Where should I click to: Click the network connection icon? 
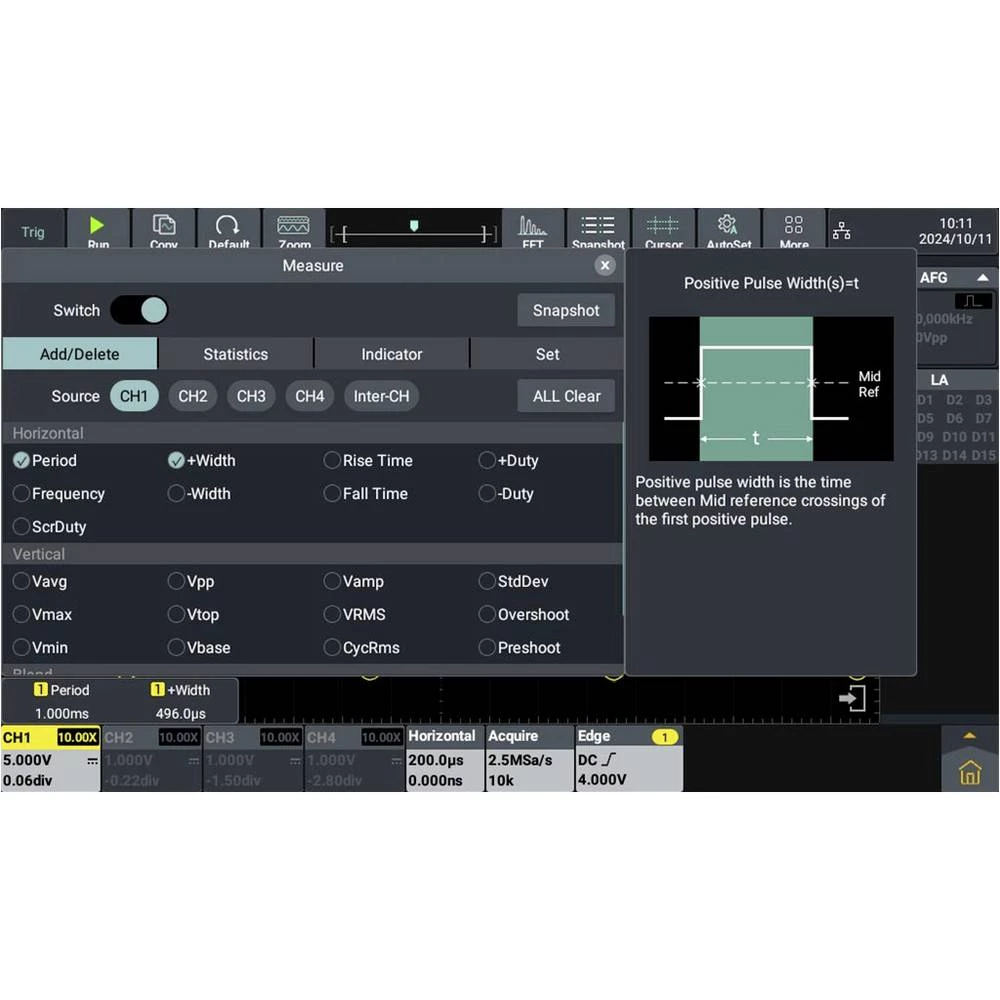pos(842,232)
